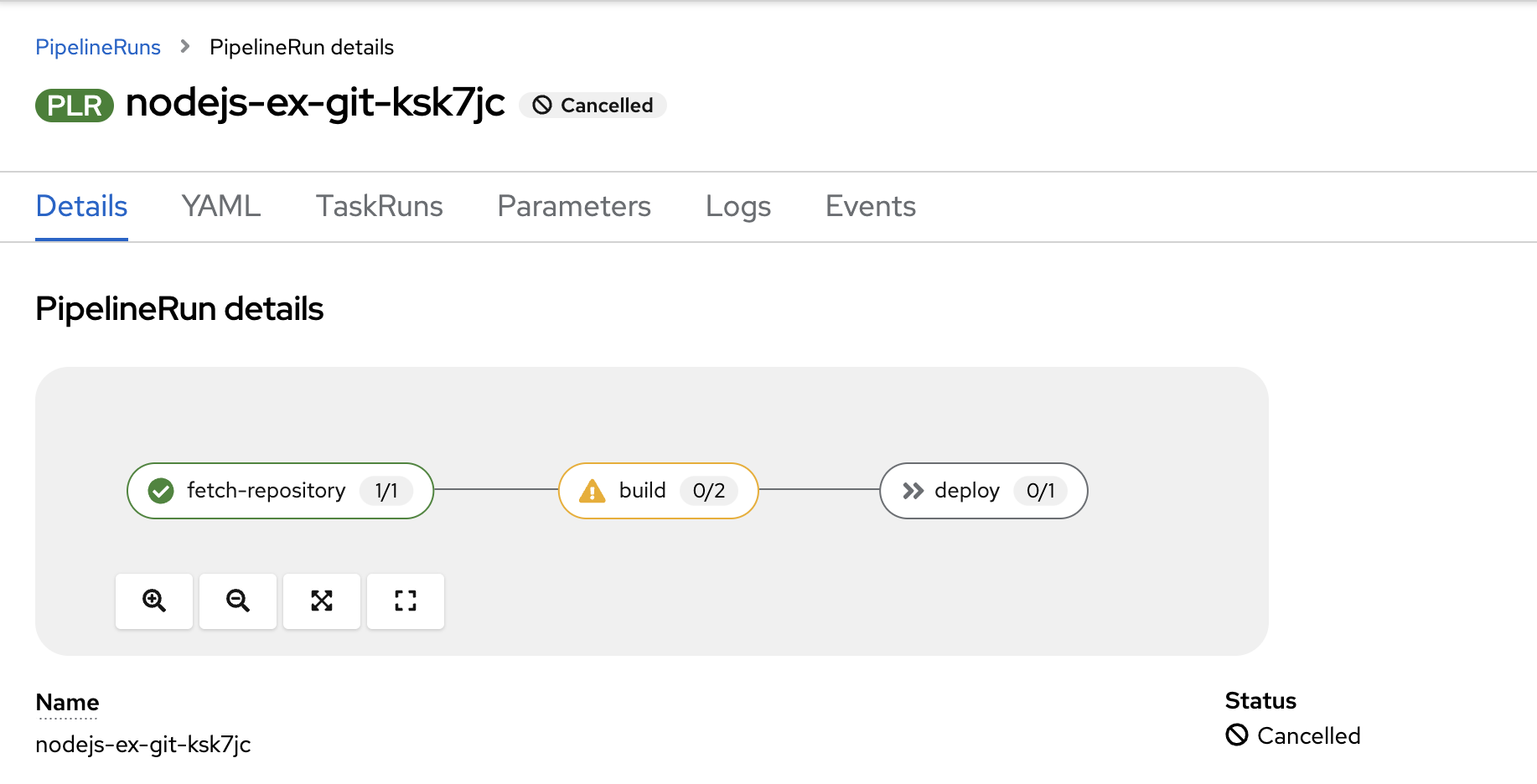Click the dotted-underlined Name label

[67, 702]
